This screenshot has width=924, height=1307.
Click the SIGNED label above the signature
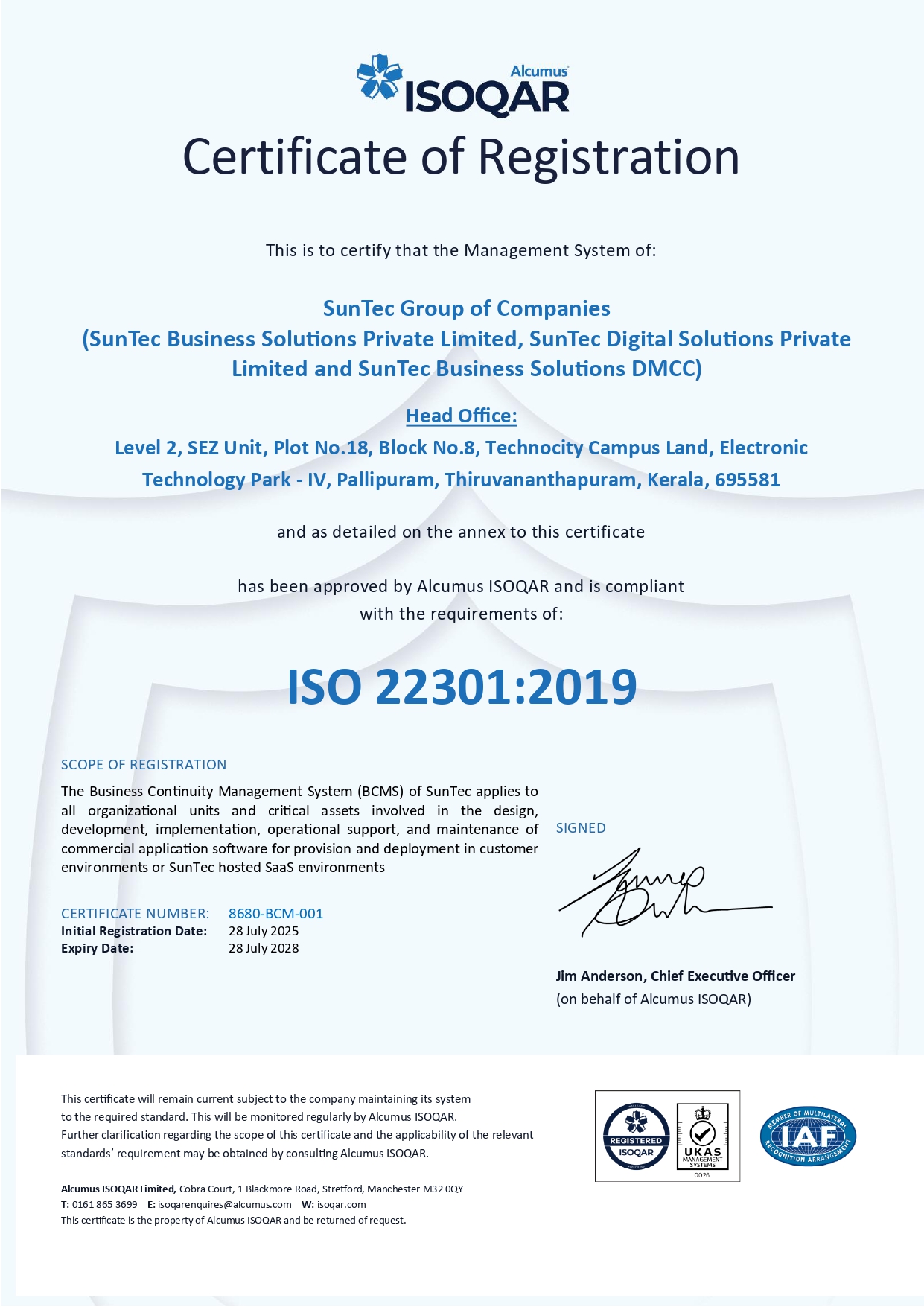click(x=581, y=827)
